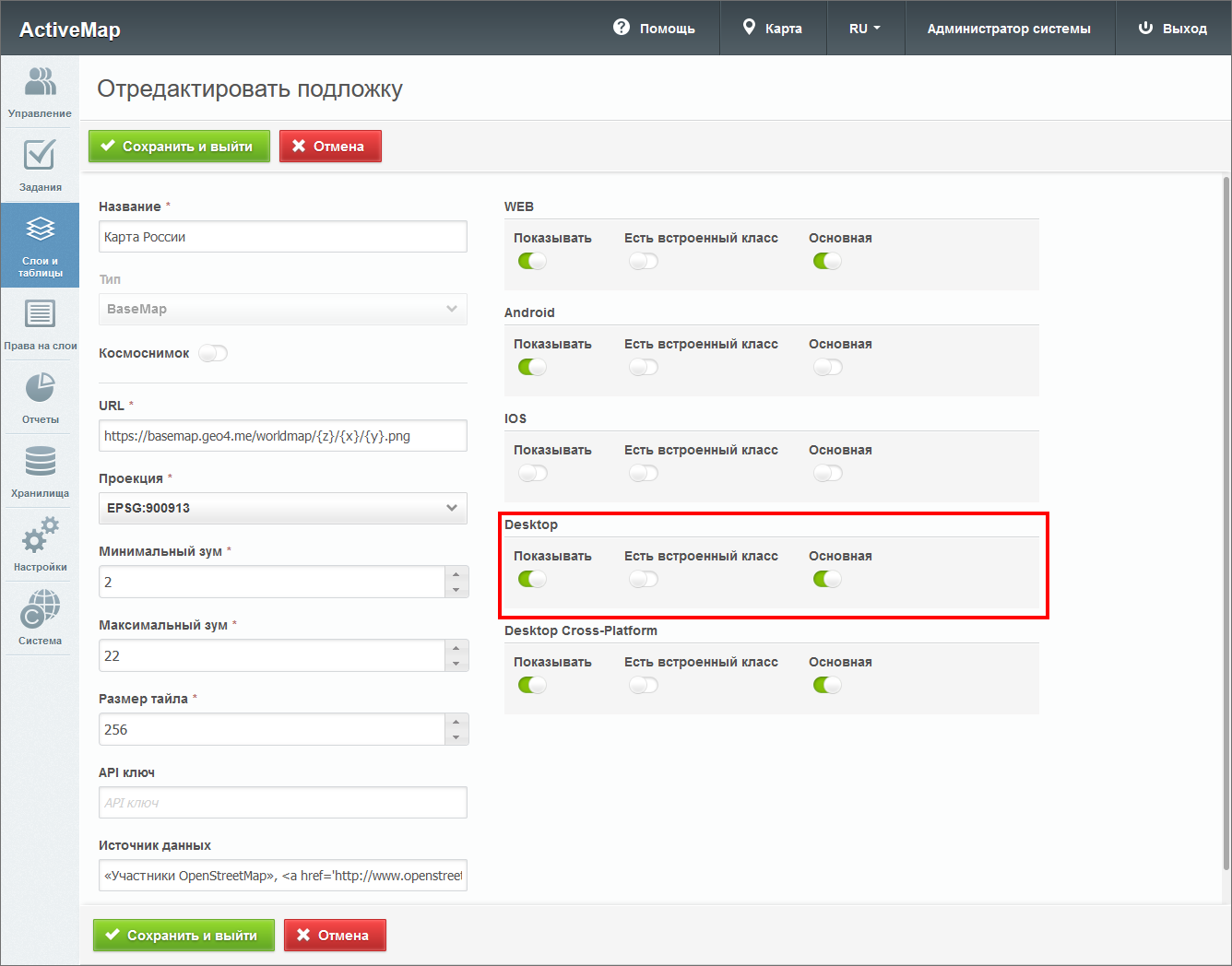Open the Хранилища database icon

(40, 462)
